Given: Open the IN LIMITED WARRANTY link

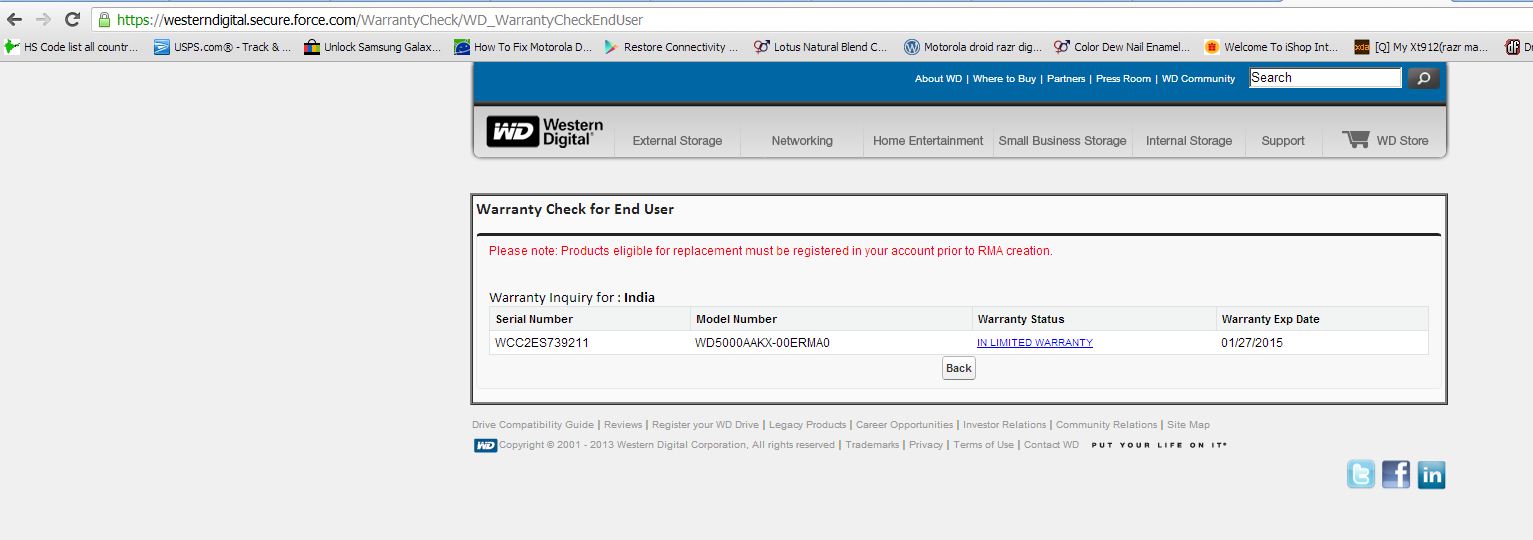Looking at the screenshot, I should pos(1035,343).
